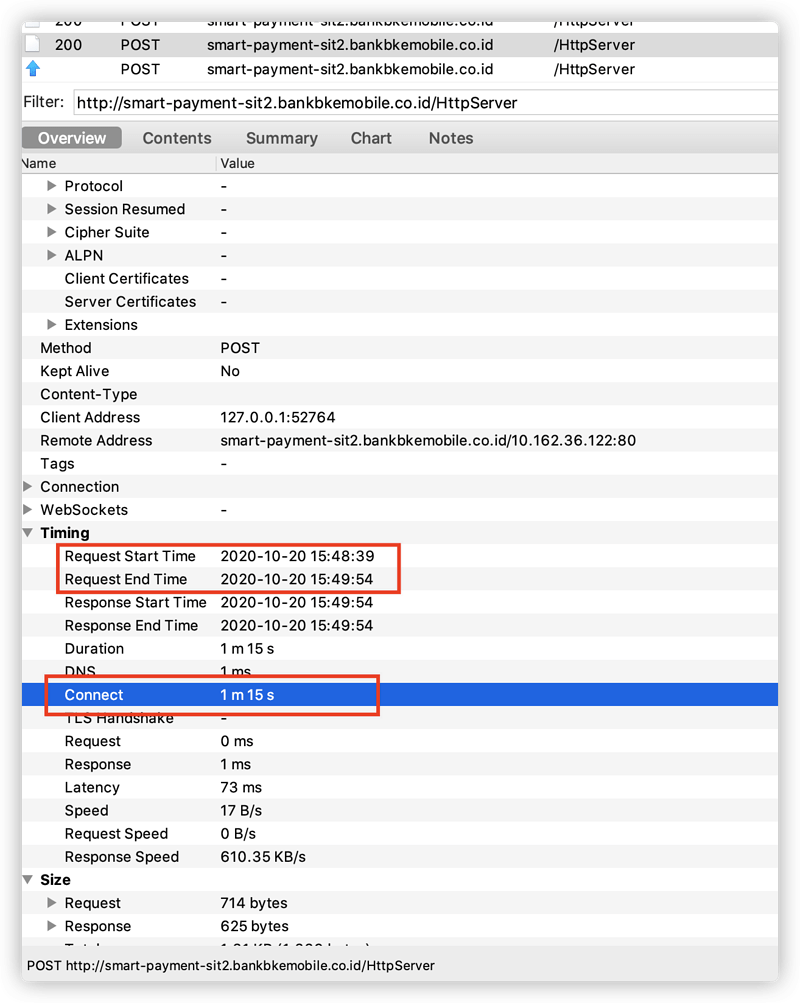Click the 714 bytes request size value
This screenshot has width=800, height=1003.
[254, 903]
